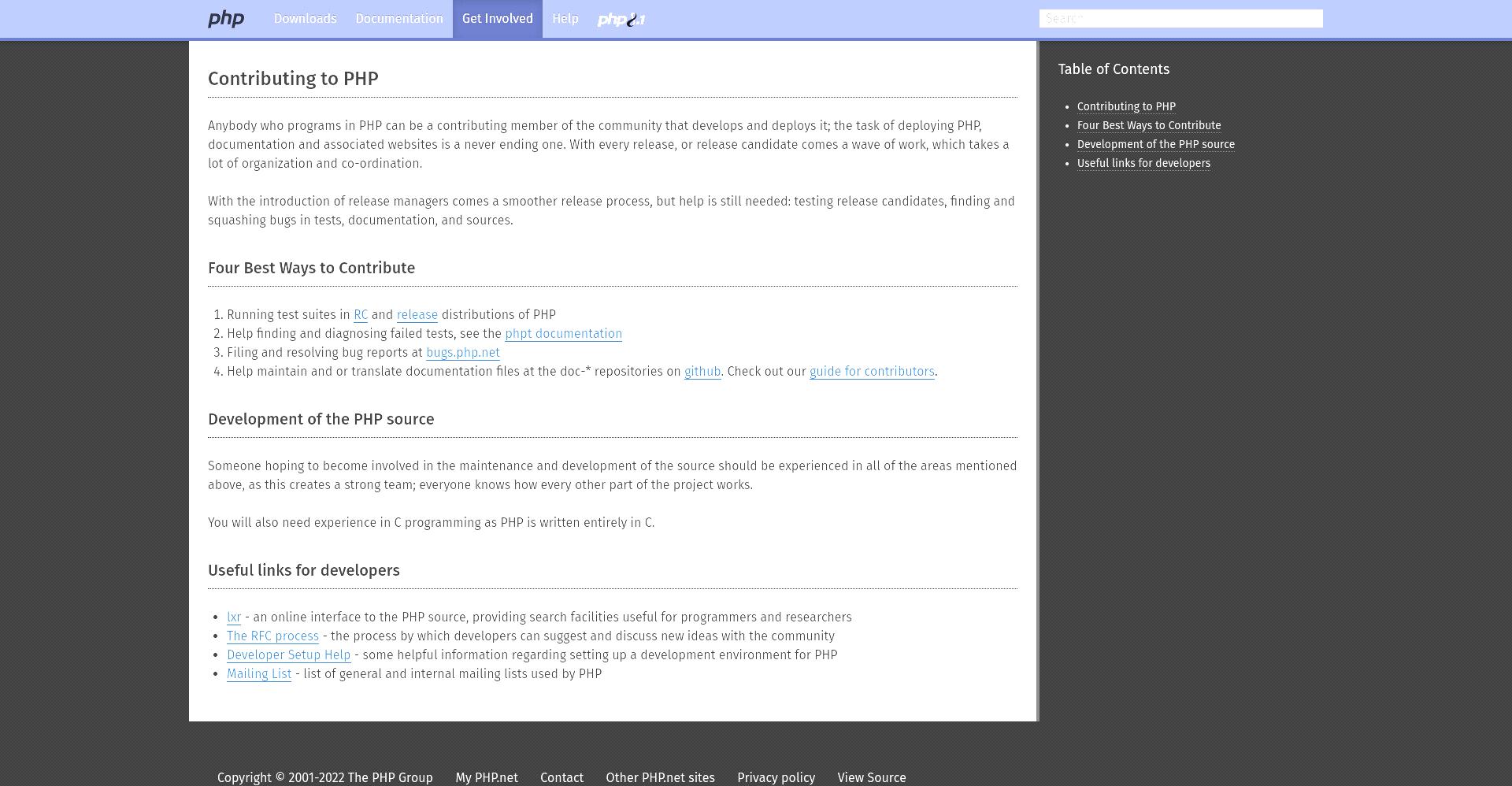Image resolution: width=1512 pixels, height=786 pixels.
Task: Click the Development of the PHP source heading
Action: 321,419
